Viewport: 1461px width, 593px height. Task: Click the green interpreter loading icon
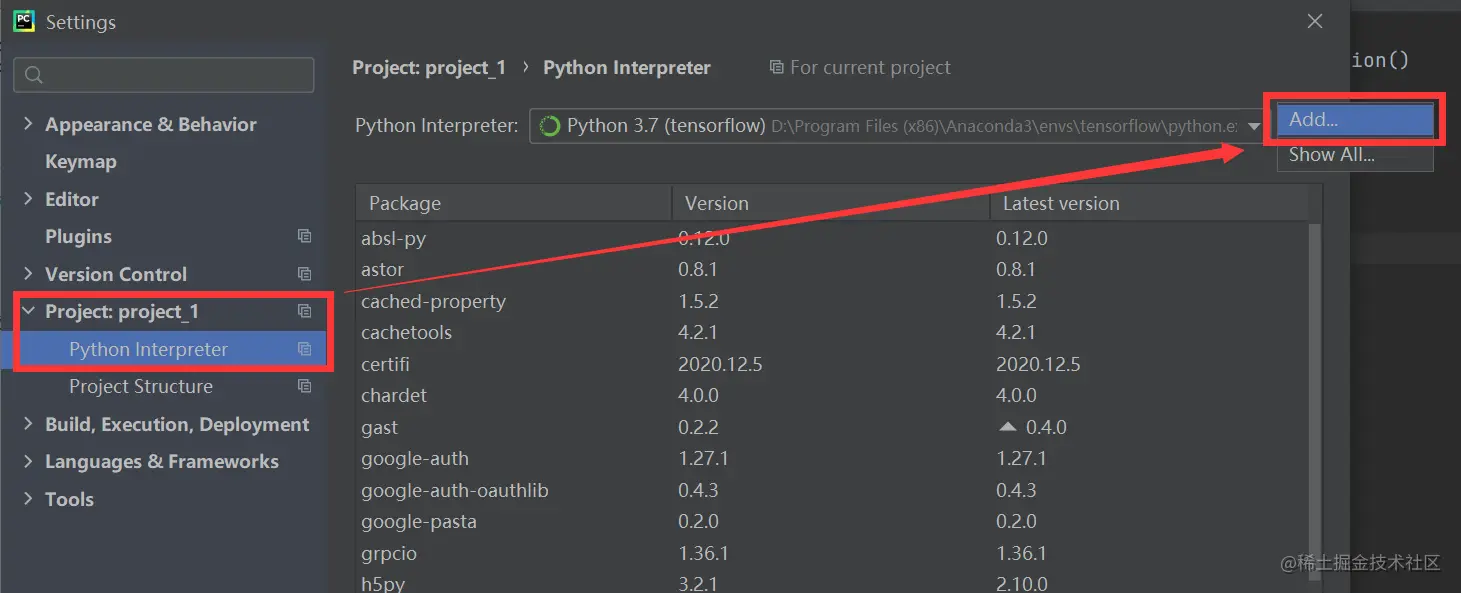pos(549,126)
